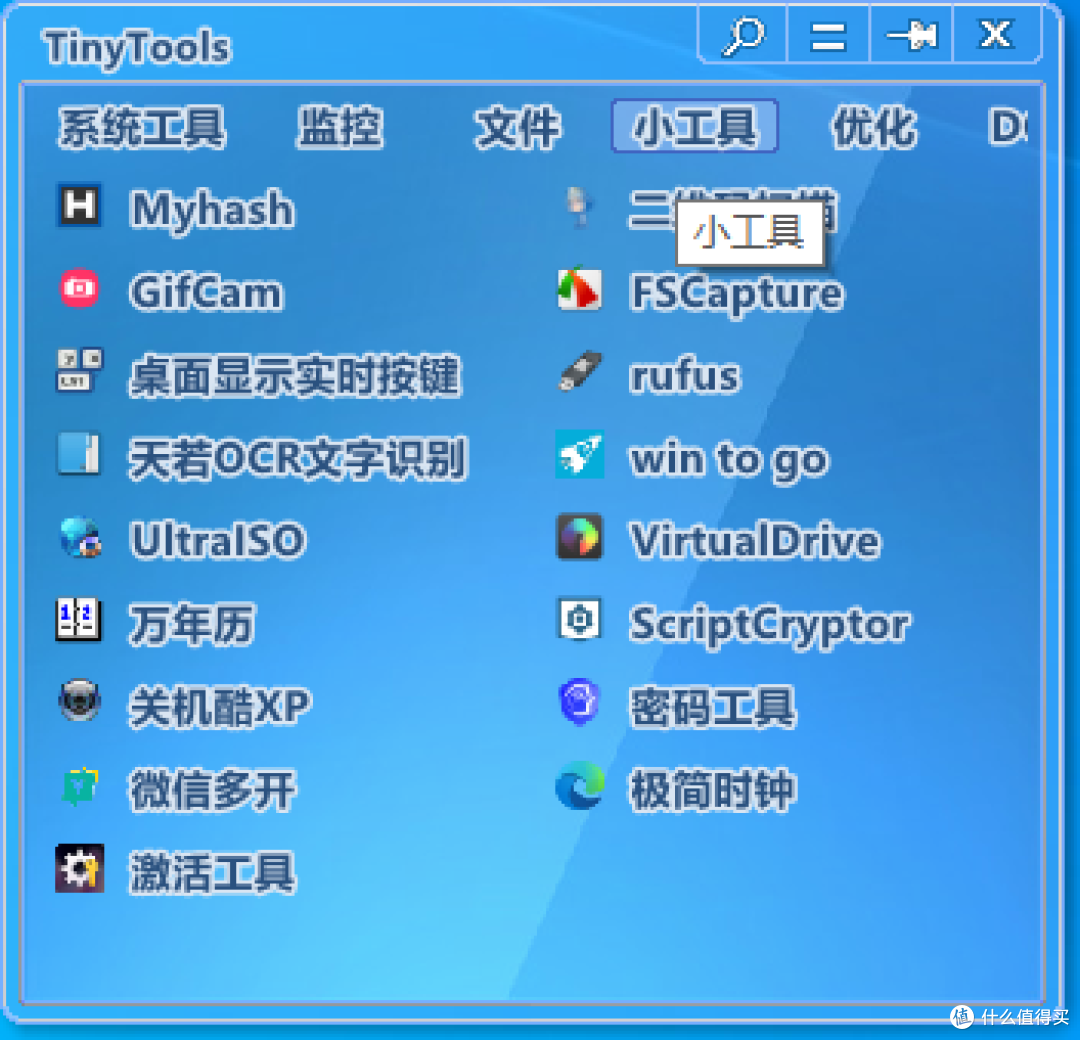Image resolution: width=1080 pixels, height=1040 pixels.
Task: Open 天若OCR文字识别 label
Action: (x=299, y=459)
